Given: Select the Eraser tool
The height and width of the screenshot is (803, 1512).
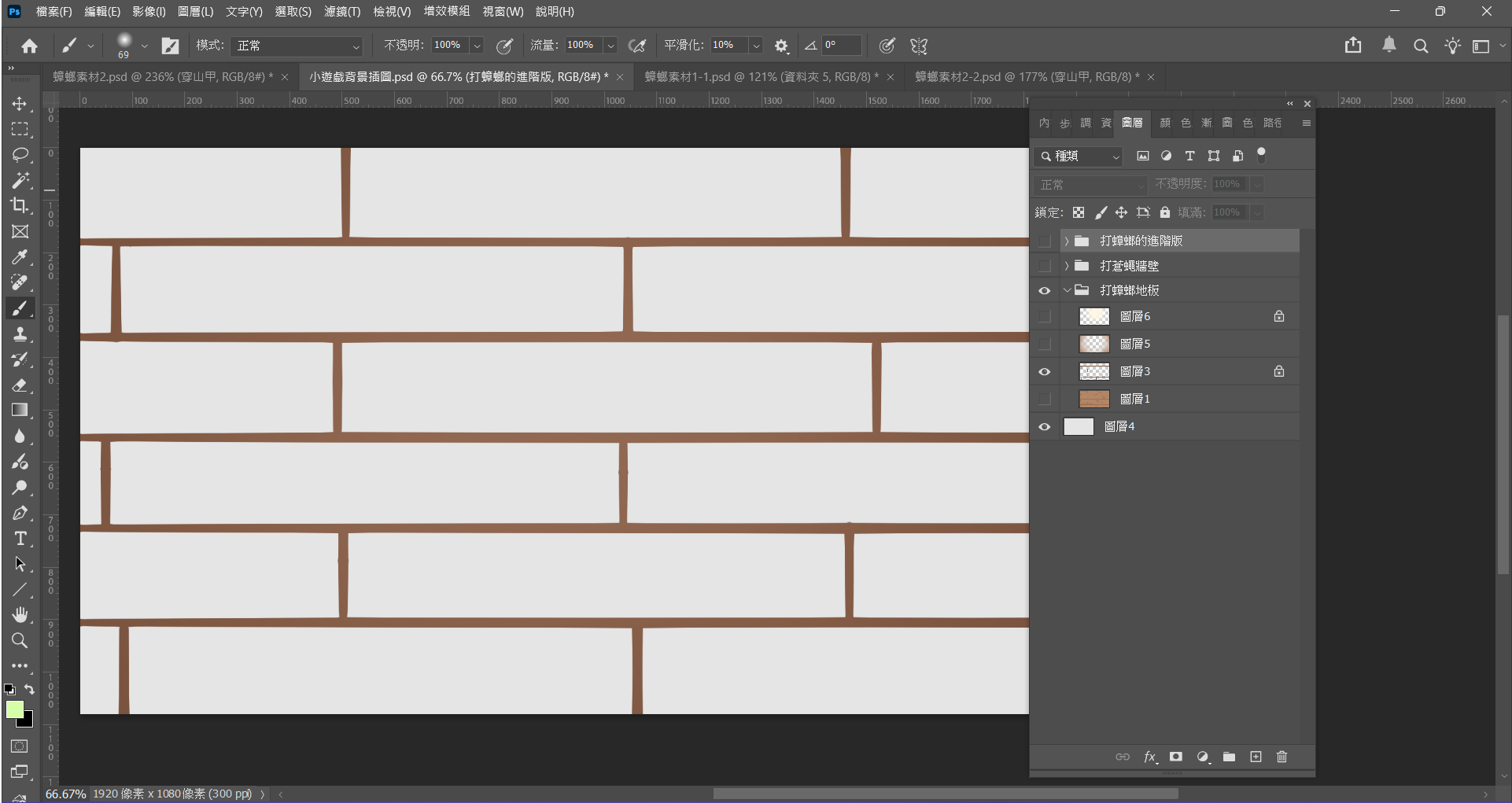Looking at the screenshot, I should tap(20, 385).
